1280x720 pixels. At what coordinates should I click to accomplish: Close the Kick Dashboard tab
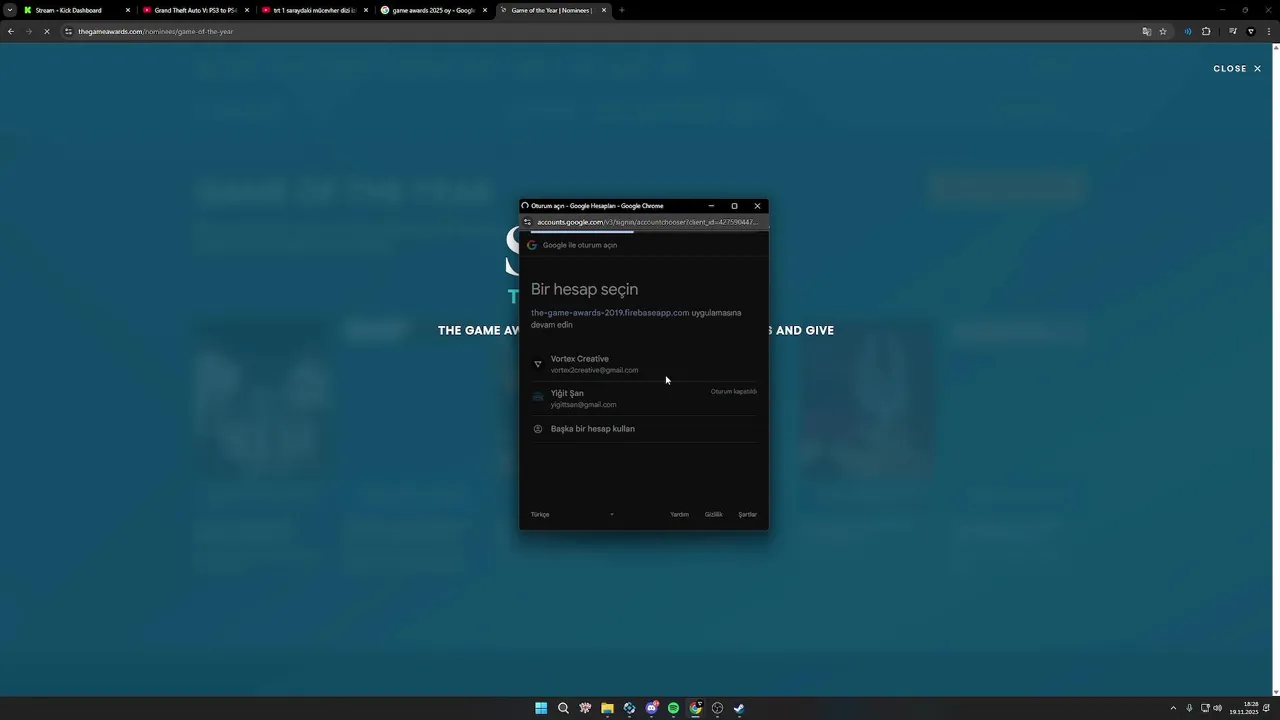[128, 10]
